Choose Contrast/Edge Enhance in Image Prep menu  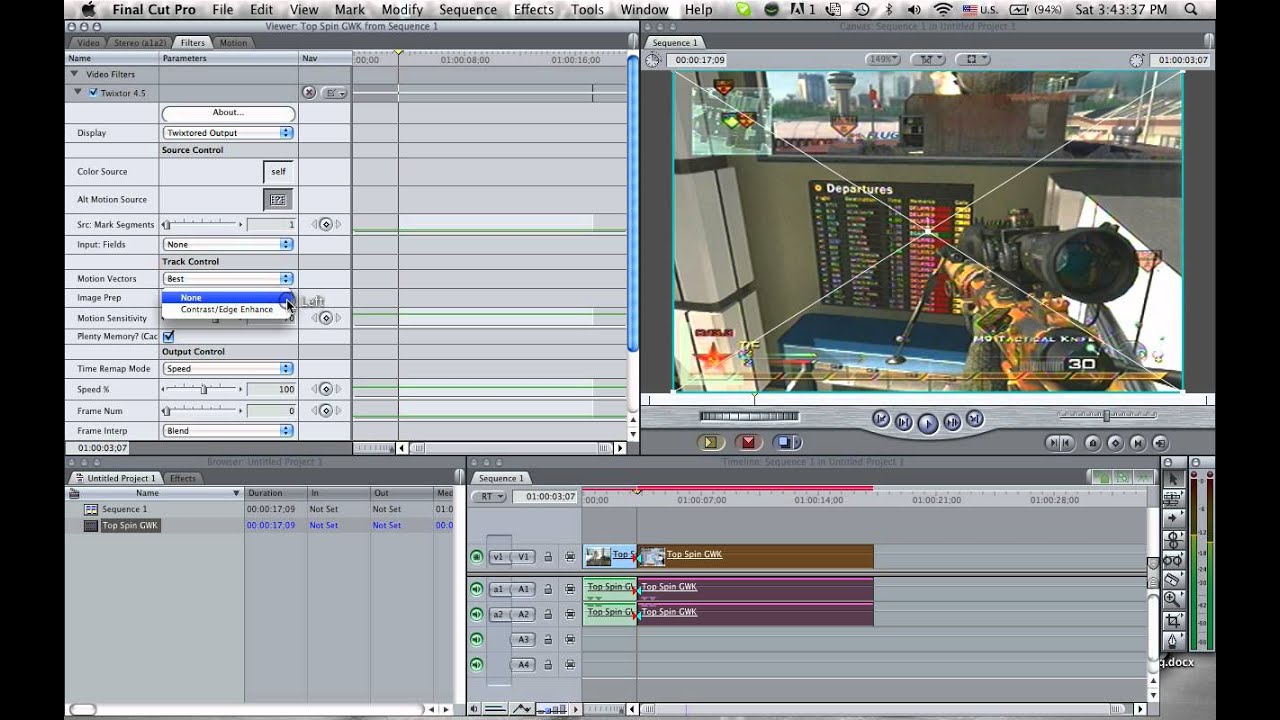[x=226, y=309]
